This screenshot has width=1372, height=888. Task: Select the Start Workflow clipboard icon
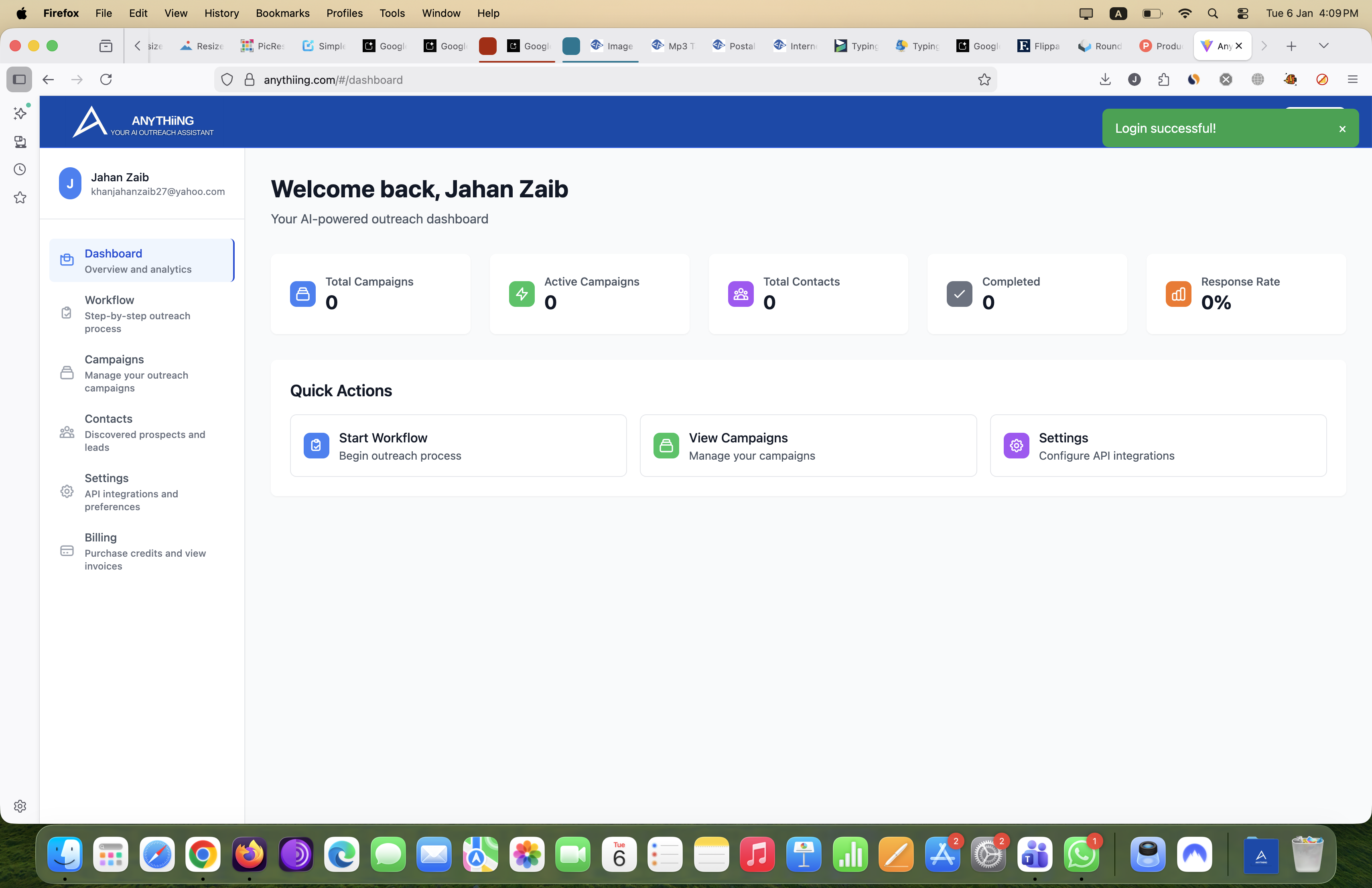coord(316,446)
